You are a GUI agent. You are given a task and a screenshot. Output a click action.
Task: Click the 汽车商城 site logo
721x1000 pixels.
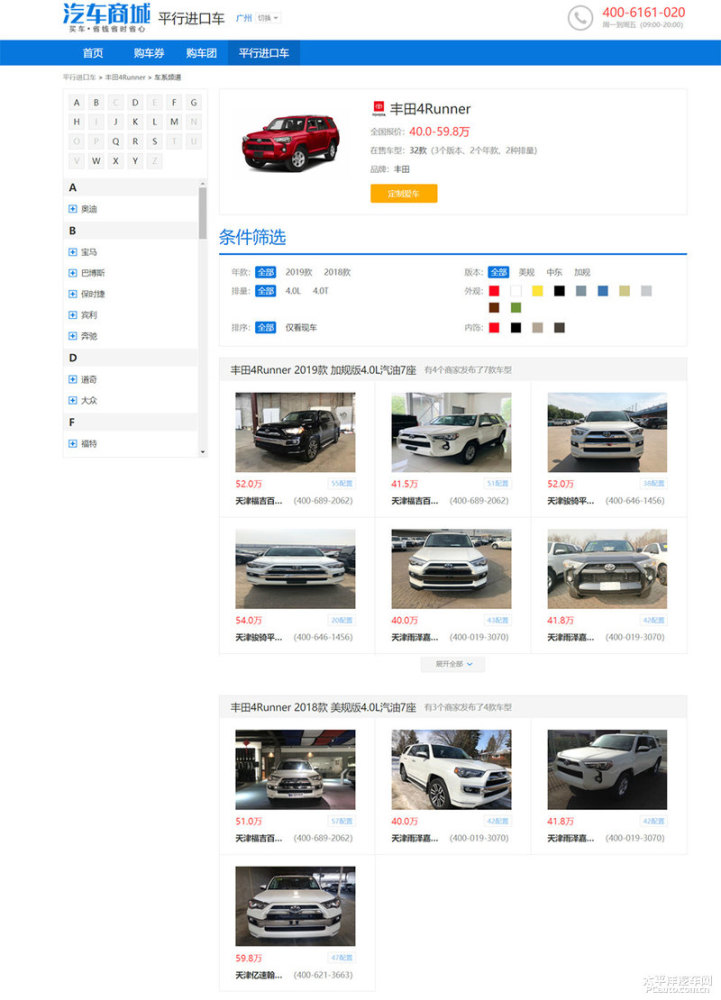(106, 17)
